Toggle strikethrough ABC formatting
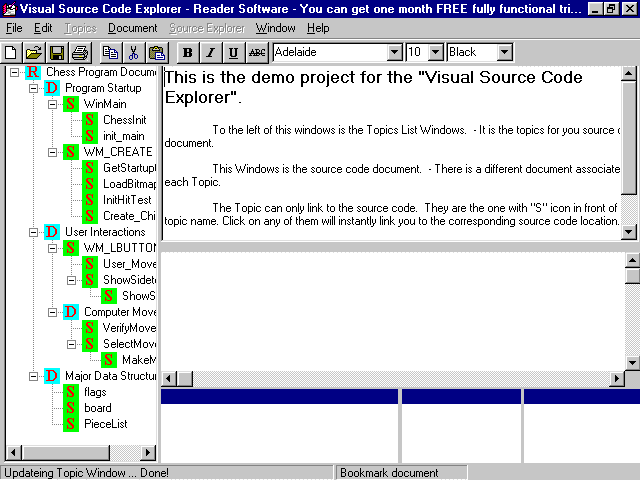This screenshot has height=480, width=640. coord(257,52)
